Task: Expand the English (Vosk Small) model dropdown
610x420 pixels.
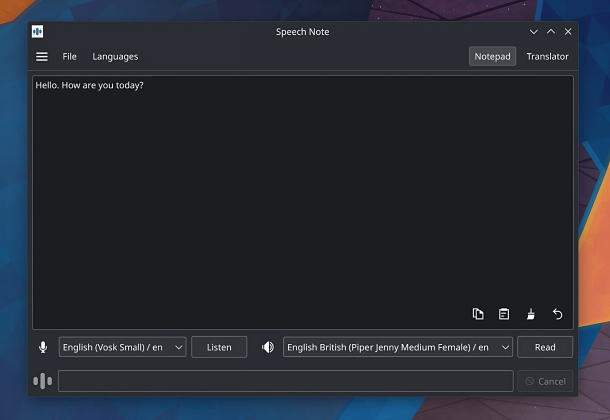Action: 122,347
